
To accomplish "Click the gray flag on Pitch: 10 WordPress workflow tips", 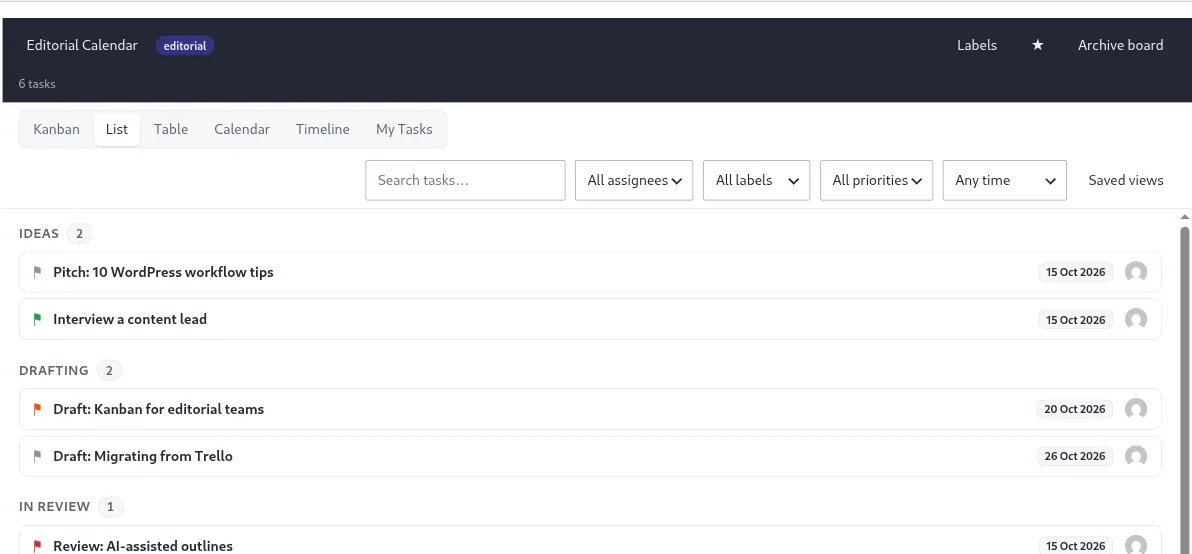I will click(x=37, y=272).
